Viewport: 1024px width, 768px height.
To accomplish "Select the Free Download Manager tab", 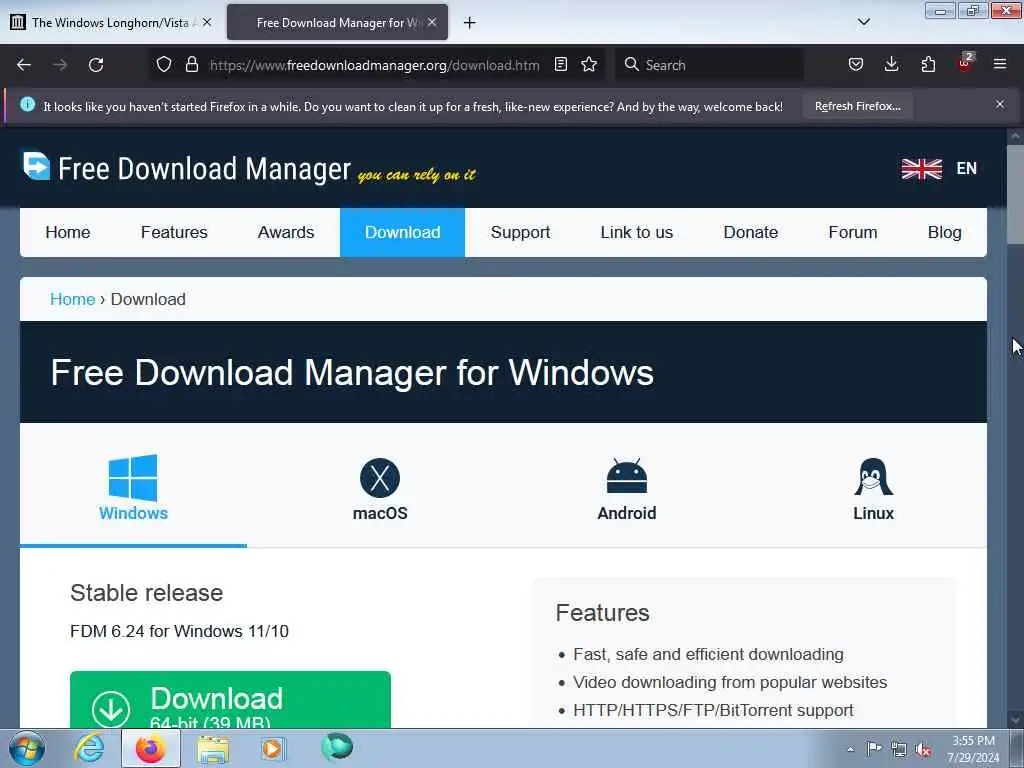I will coord(337,22).
